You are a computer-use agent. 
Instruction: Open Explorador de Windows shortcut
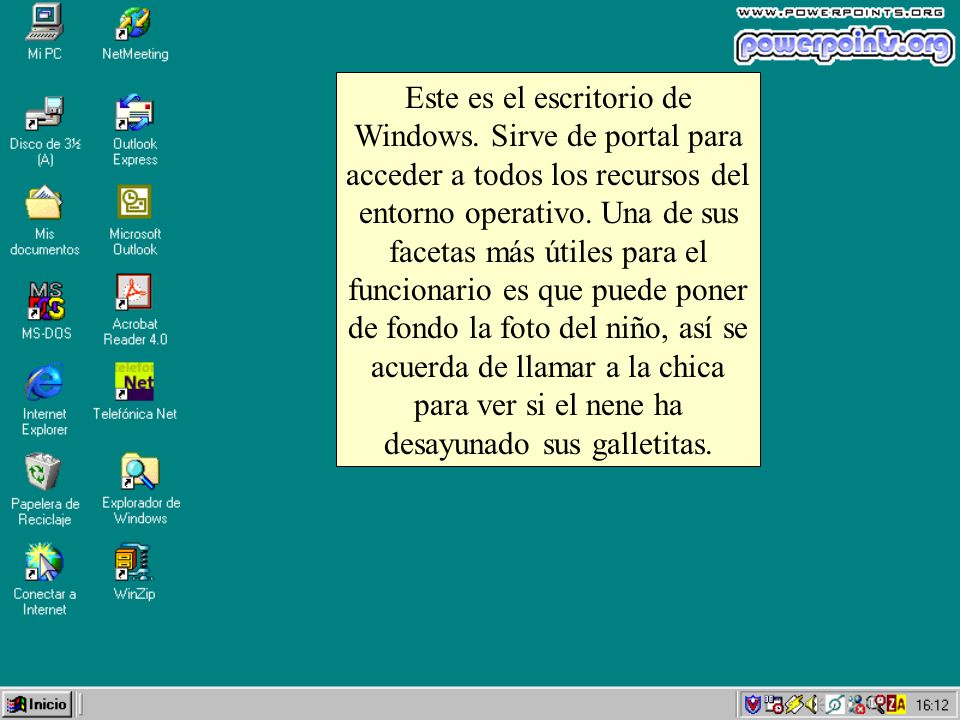[x=140, y=490]
